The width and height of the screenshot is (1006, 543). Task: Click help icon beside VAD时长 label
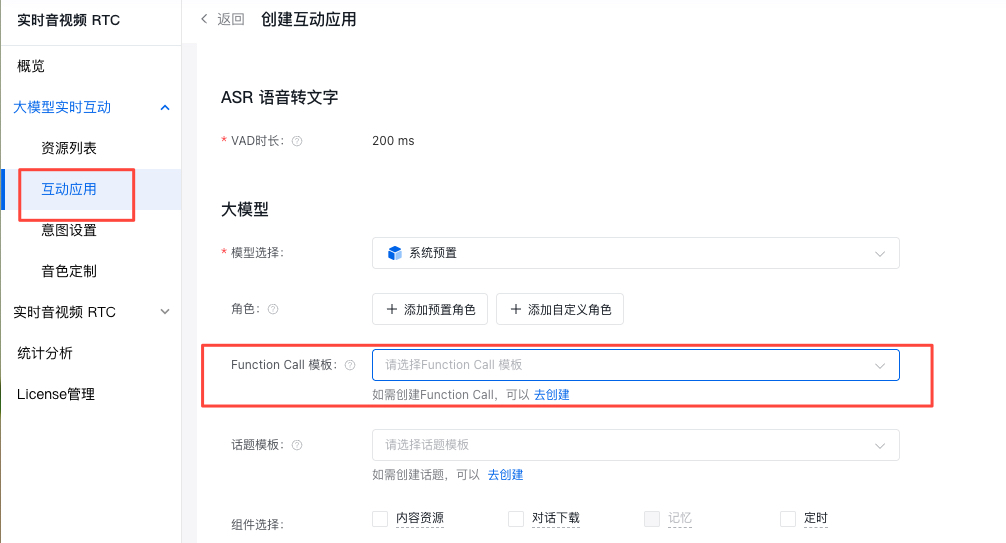pyautogui.click(x=297, y=141)
